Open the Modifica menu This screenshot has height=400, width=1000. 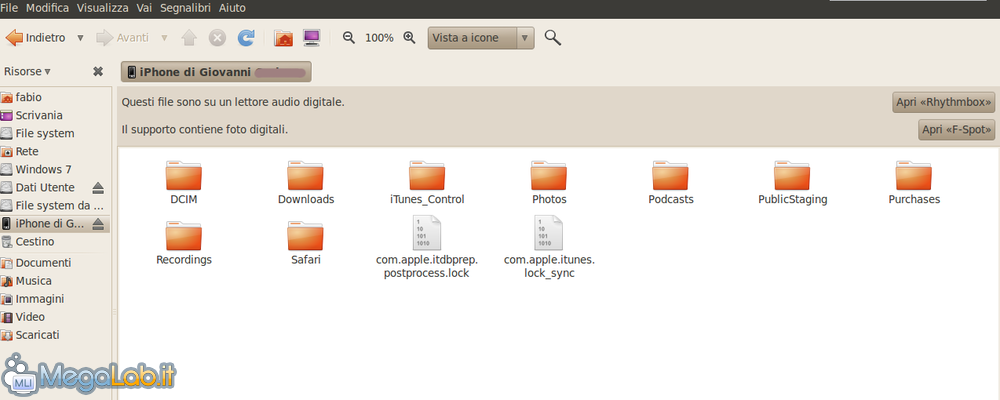(48, 8)
